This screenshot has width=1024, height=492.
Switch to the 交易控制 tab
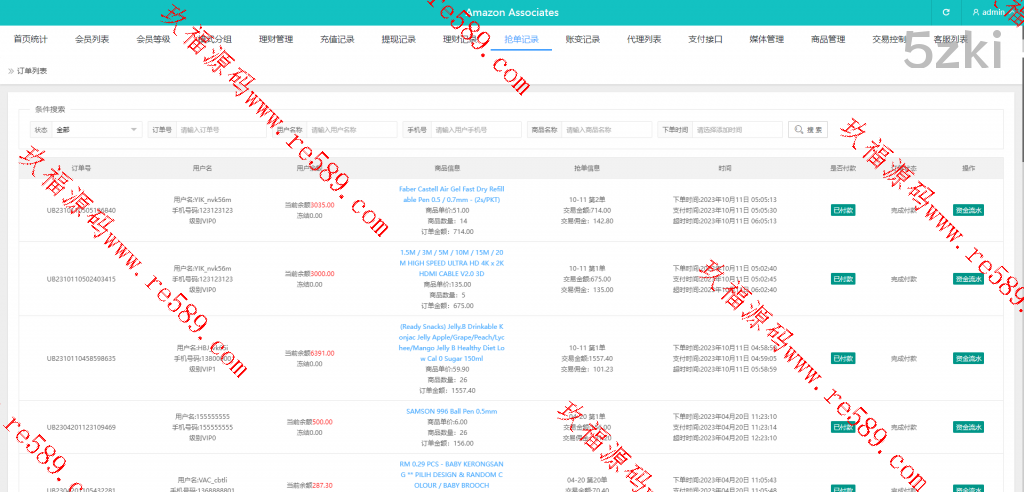[x=889, y=39]
